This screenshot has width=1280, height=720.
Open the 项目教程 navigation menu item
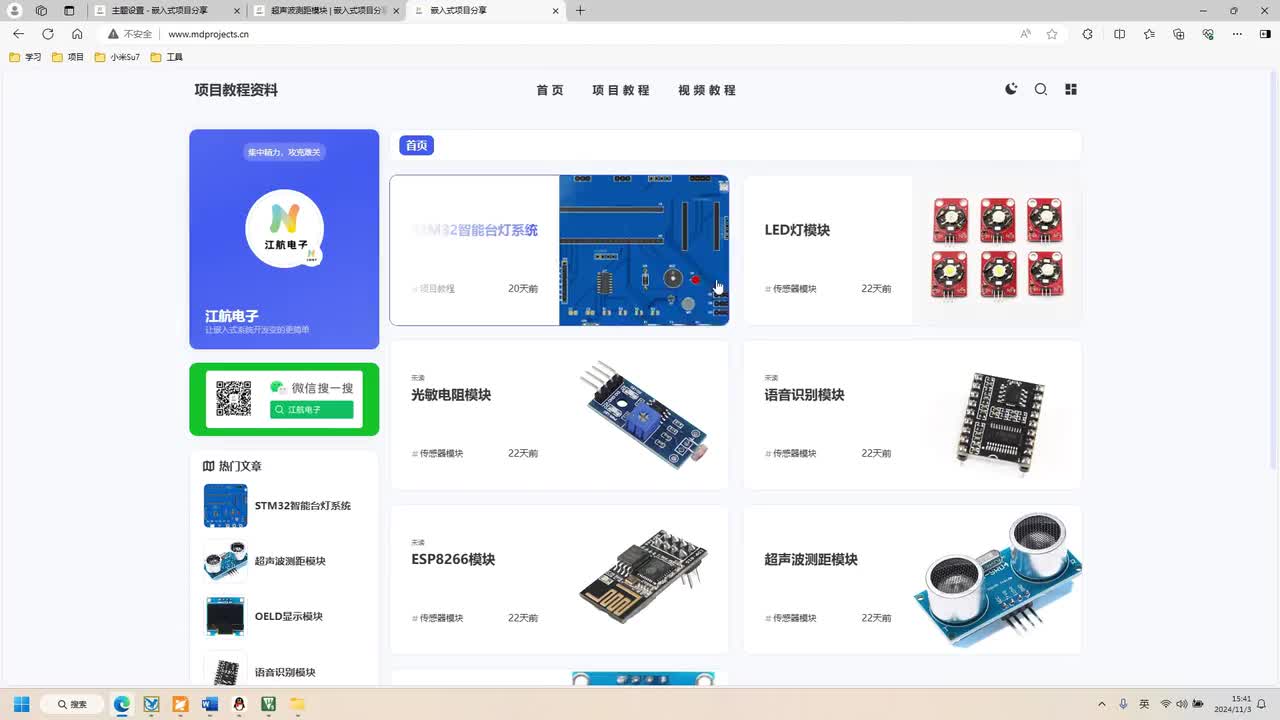point(621,90)
